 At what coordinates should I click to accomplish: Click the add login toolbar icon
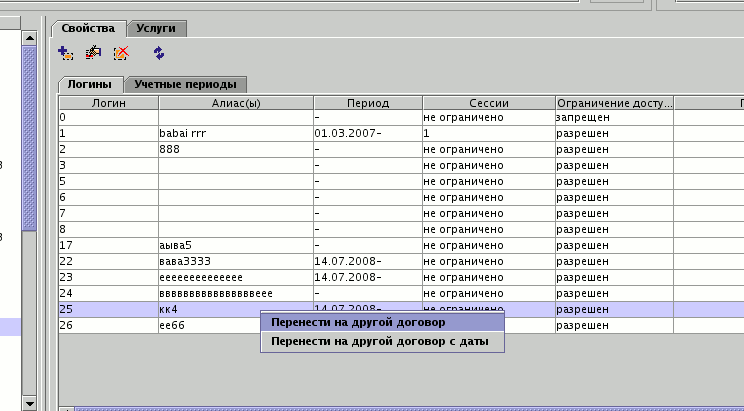pyautogui.click(x=66, y=53)
